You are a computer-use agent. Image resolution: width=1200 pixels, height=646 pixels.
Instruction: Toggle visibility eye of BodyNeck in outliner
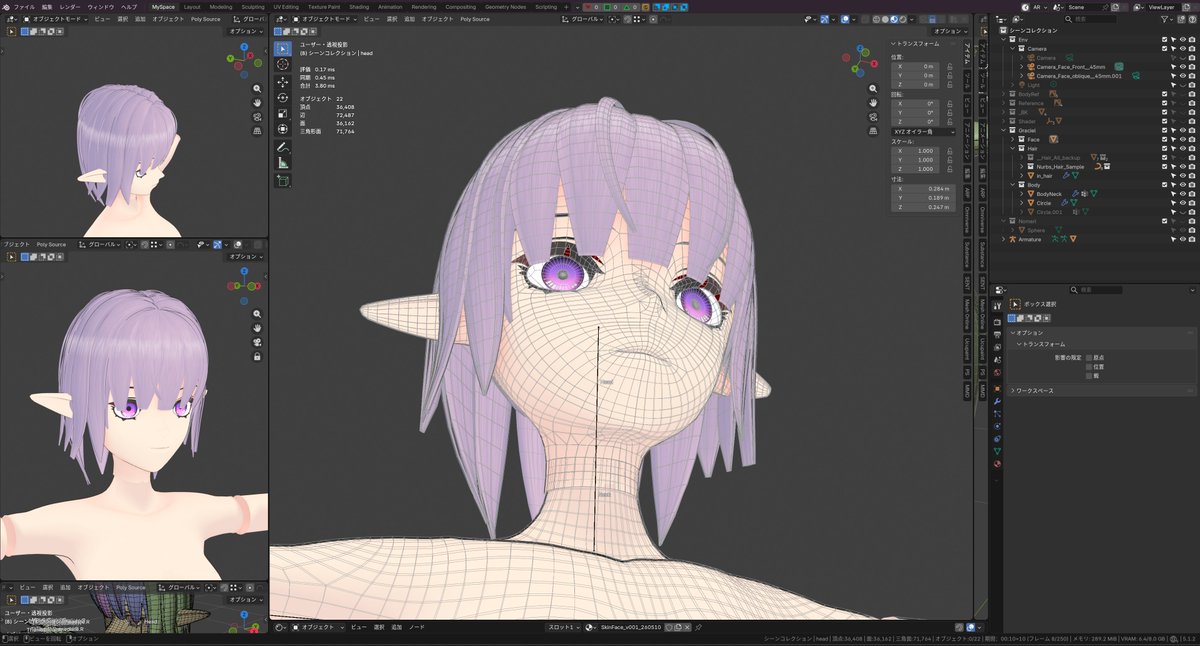pos(1183,194)
